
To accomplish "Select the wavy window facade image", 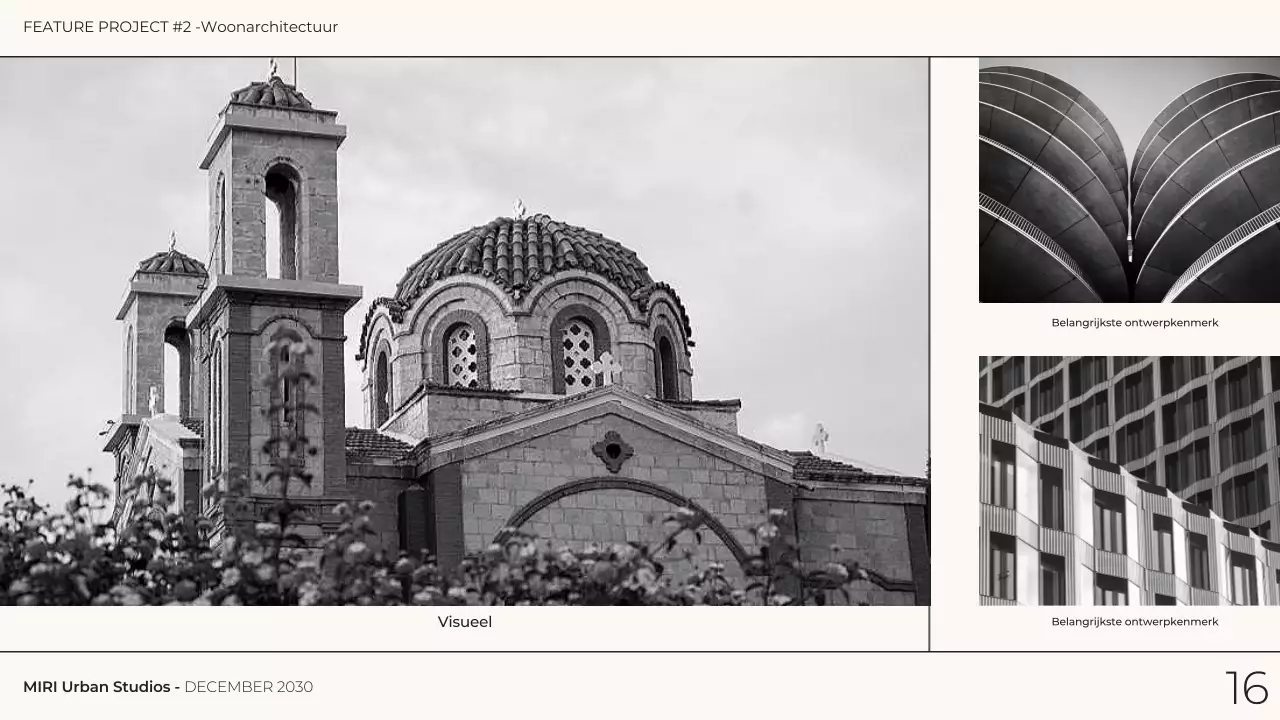I will tap(1129, 480).
